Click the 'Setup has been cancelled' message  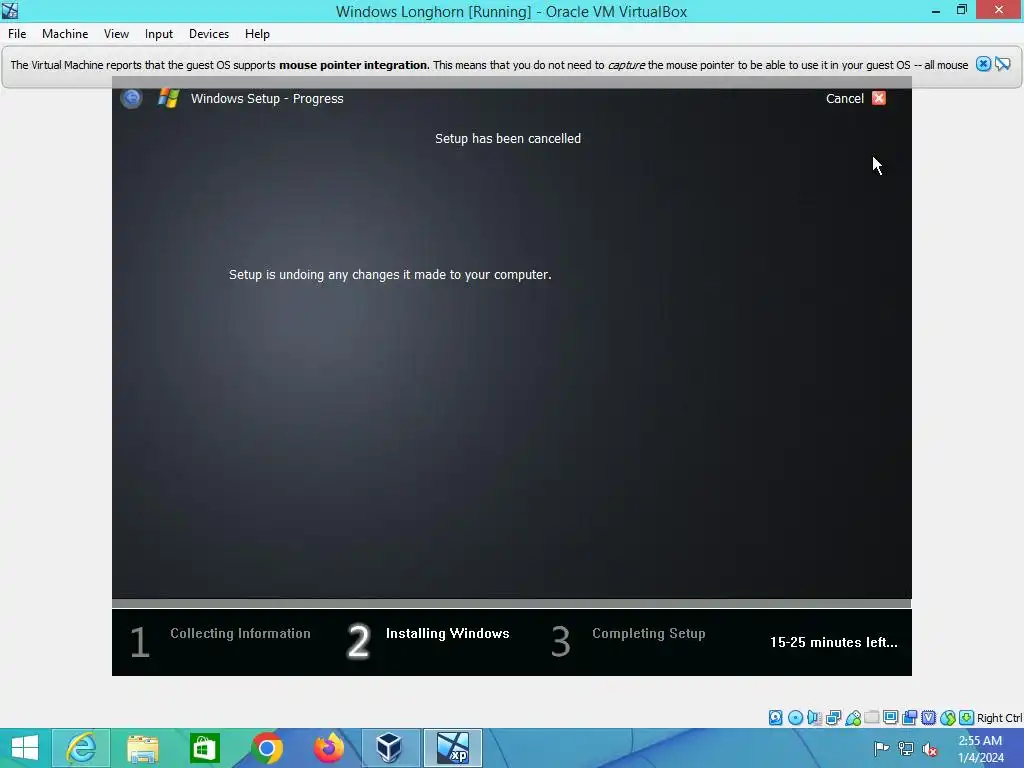pos(508,138)
